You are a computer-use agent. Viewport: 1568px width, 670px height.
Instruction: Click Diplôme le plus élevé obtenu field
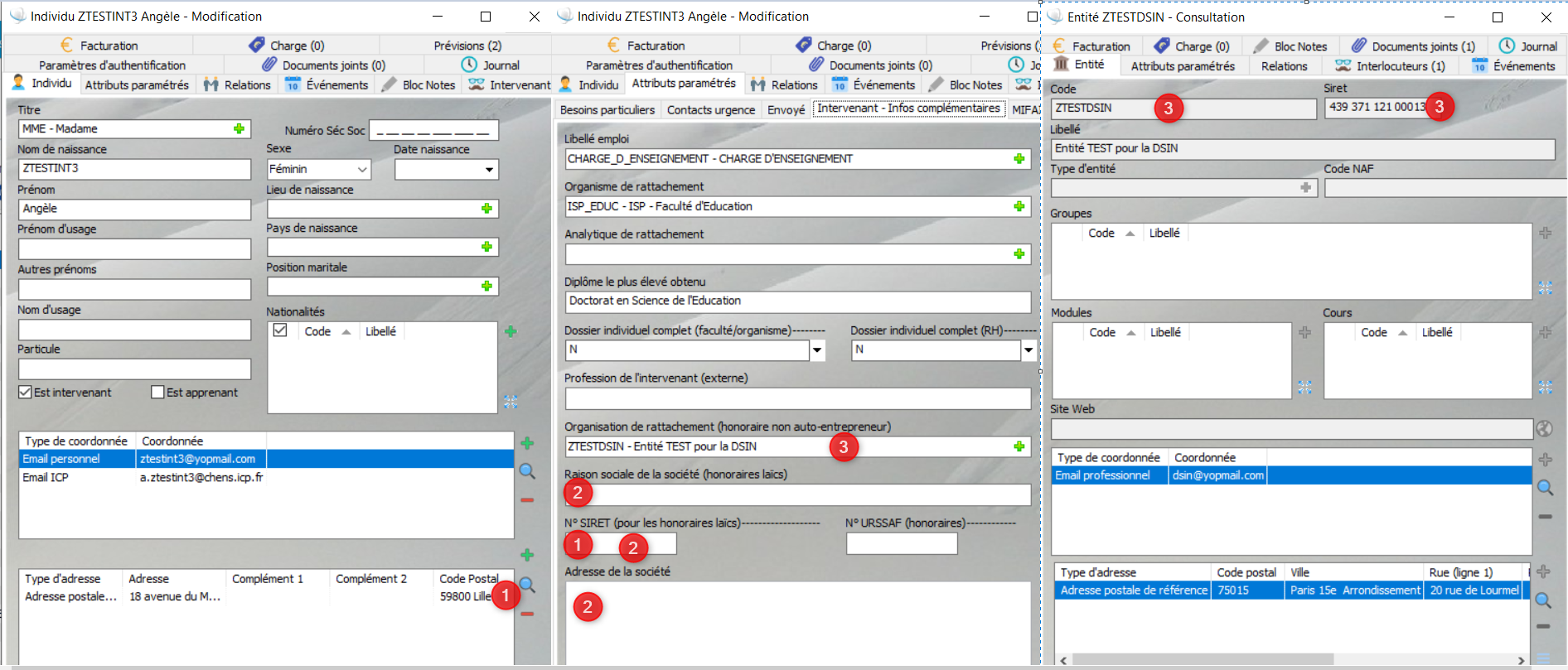(797, 301)
